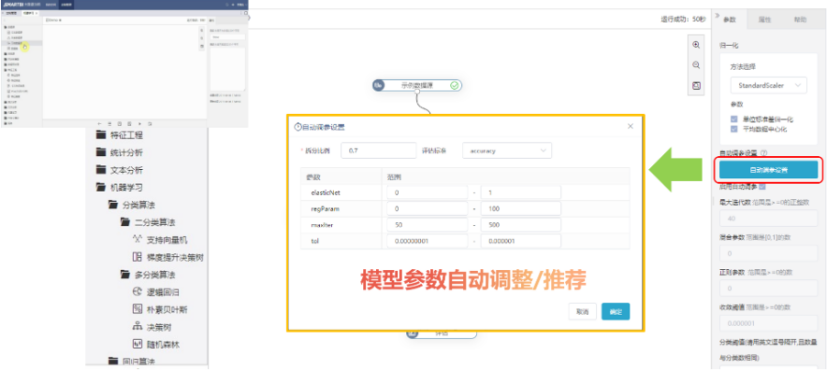Select the 梯度提升决策树 node icon
Screen dimensions: 830x371
click(137, 257)
